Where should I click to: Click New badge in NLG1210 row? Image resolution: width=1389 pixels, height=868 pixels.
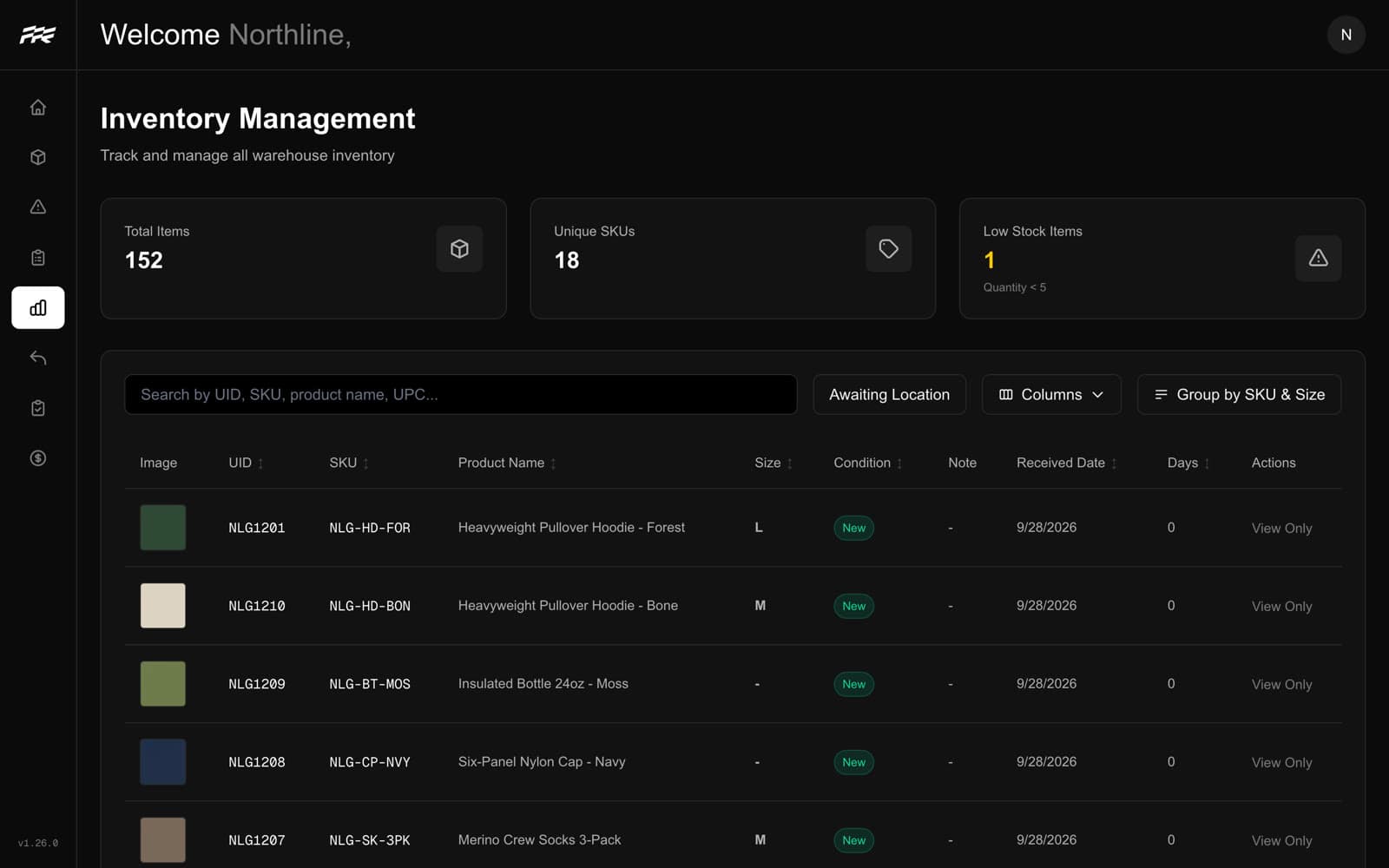[x=853, y=606]
